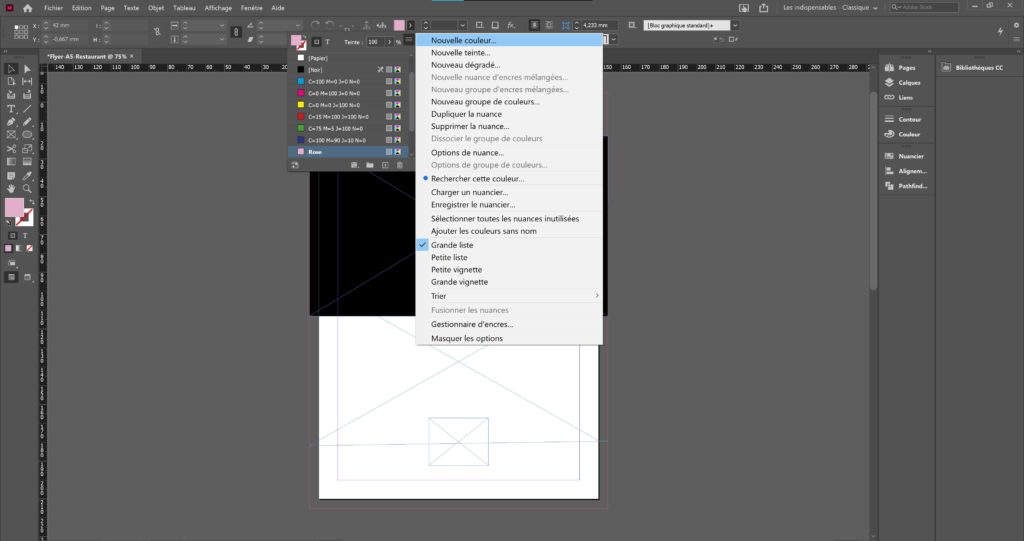Image resolution: width=1024 pixels, height=541 pixels.
Task: Click the Home icon in top bar
Action: 27,8
